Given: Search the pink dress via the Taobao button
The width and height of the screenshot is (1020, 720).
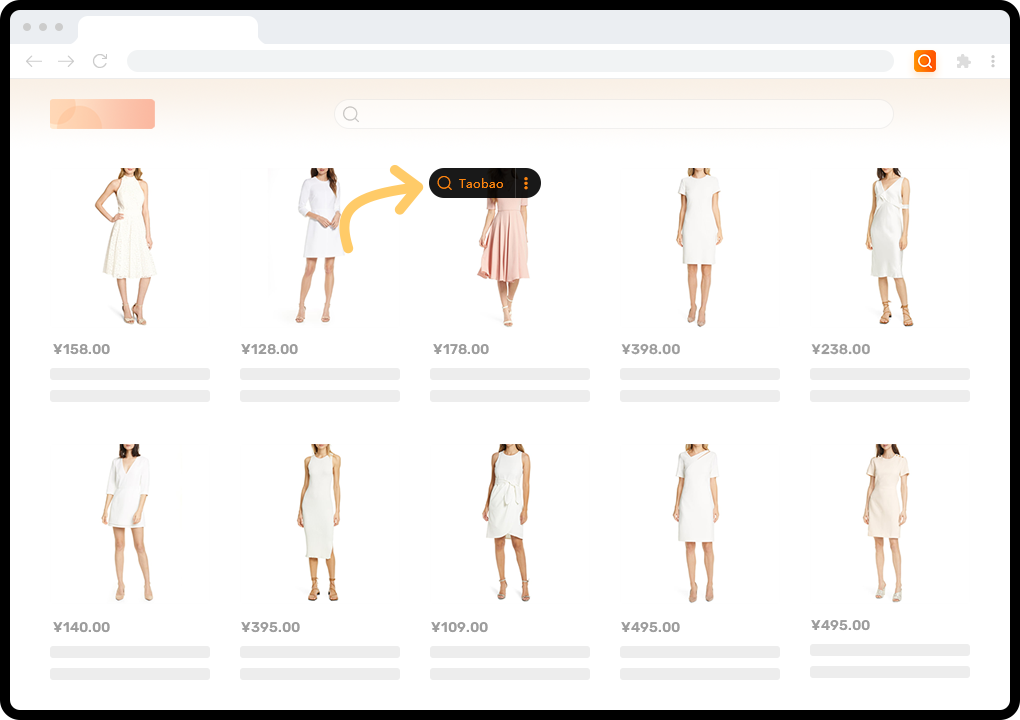Looking at the screenshot, I should (482, 183).
